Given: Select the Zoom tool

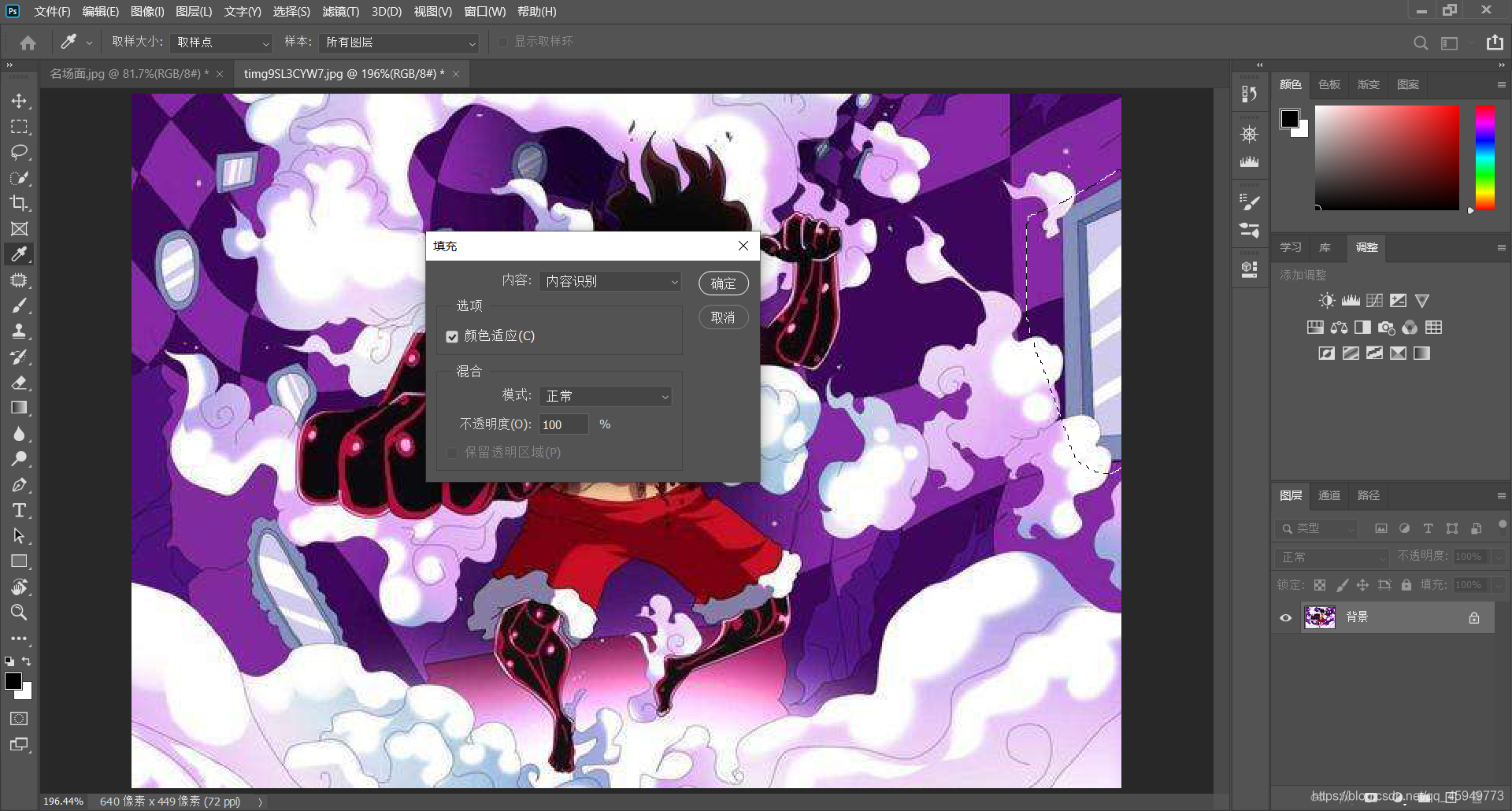Looking at the screenshot, I should click(x=19, y=613).
